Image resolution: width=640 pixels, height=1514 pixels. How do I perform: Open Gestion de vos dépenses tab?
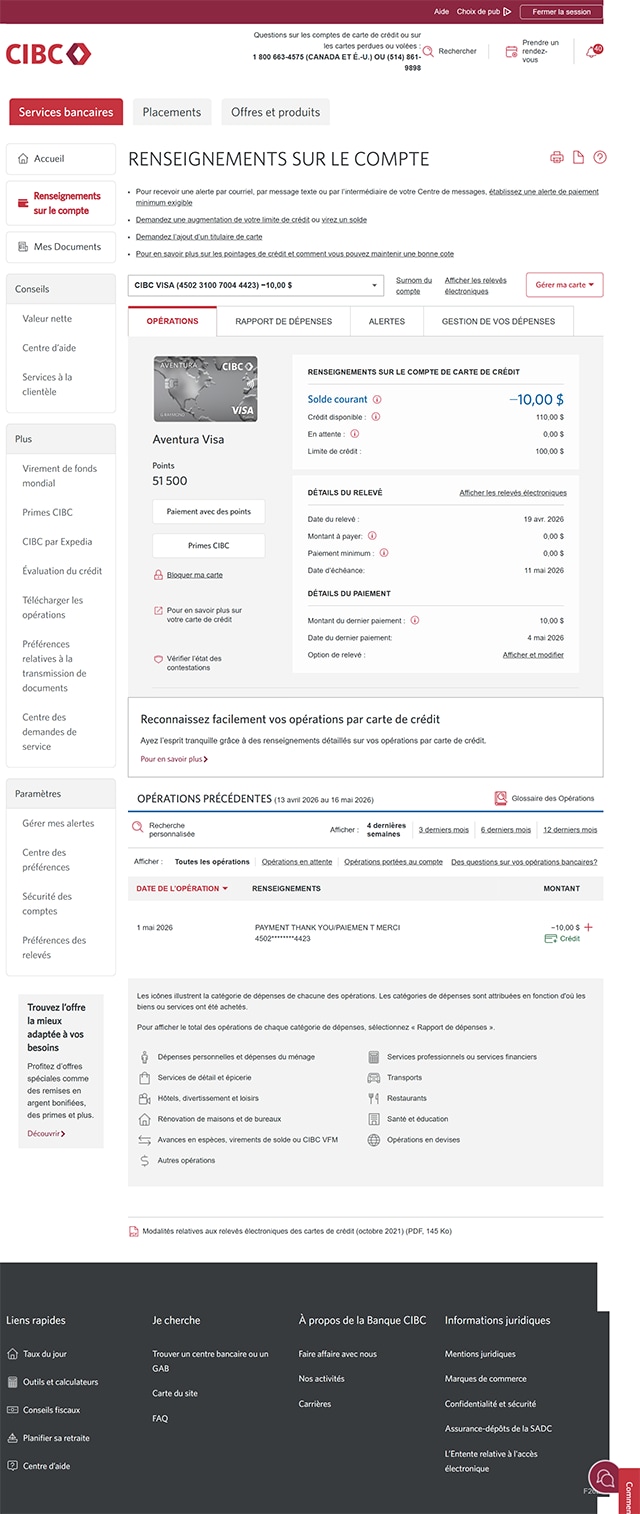(x=498, y=321)
